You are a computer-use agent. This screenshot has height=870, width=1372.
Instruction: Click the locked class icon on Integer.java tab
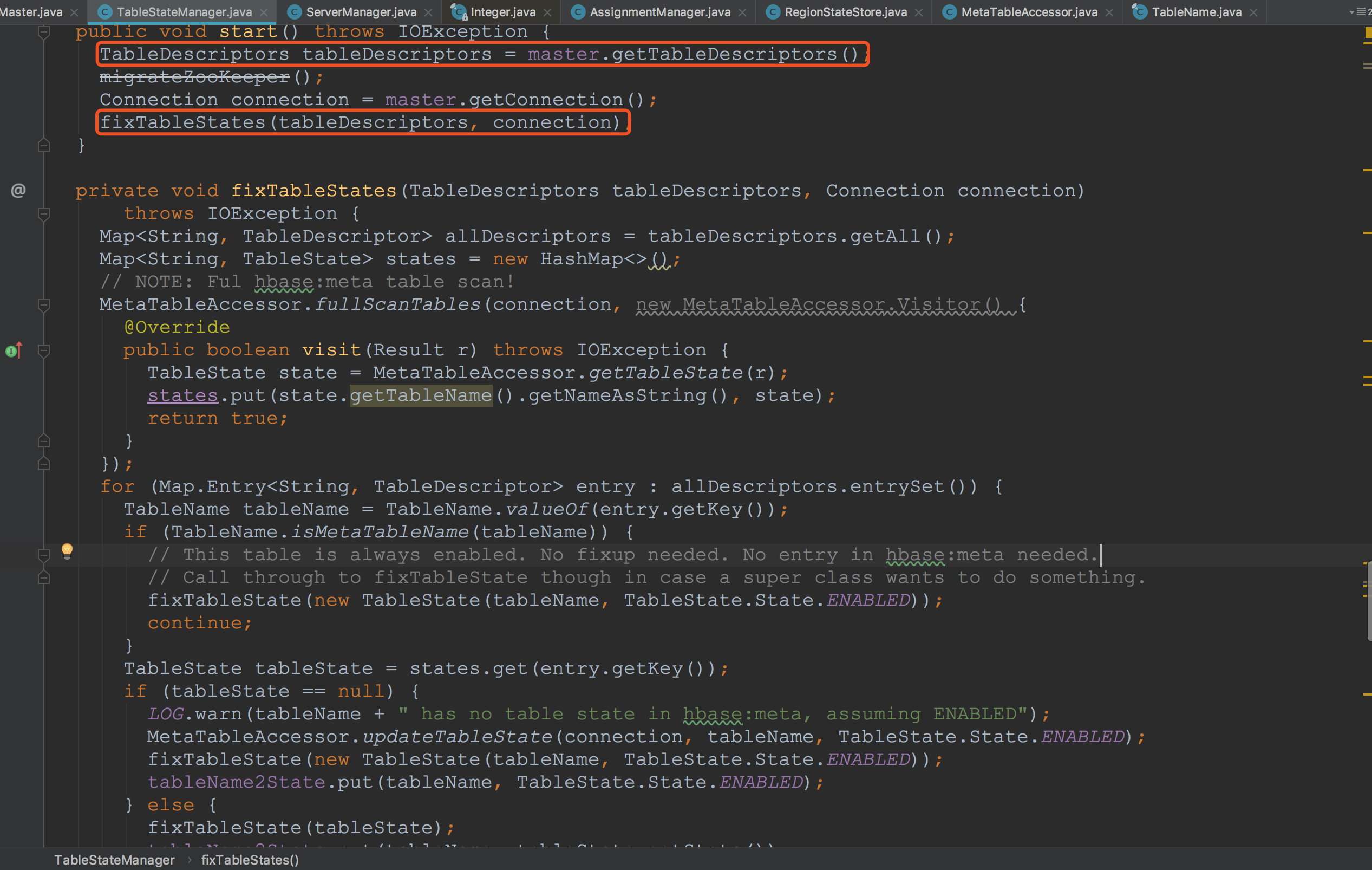[x=459, y=12]
